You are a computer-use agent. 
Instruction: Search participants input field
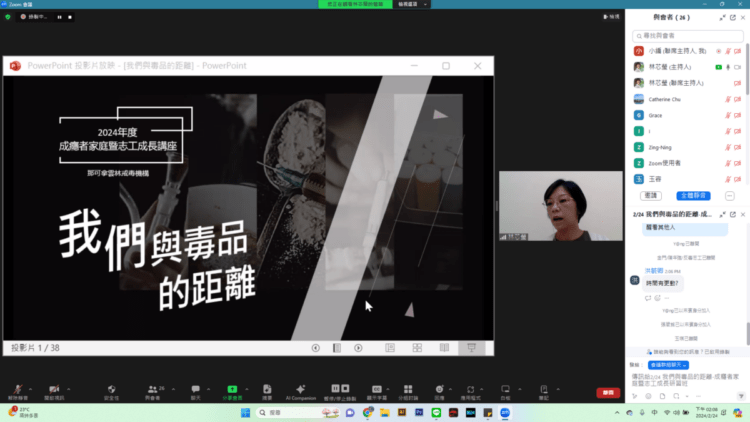point(688,36)
